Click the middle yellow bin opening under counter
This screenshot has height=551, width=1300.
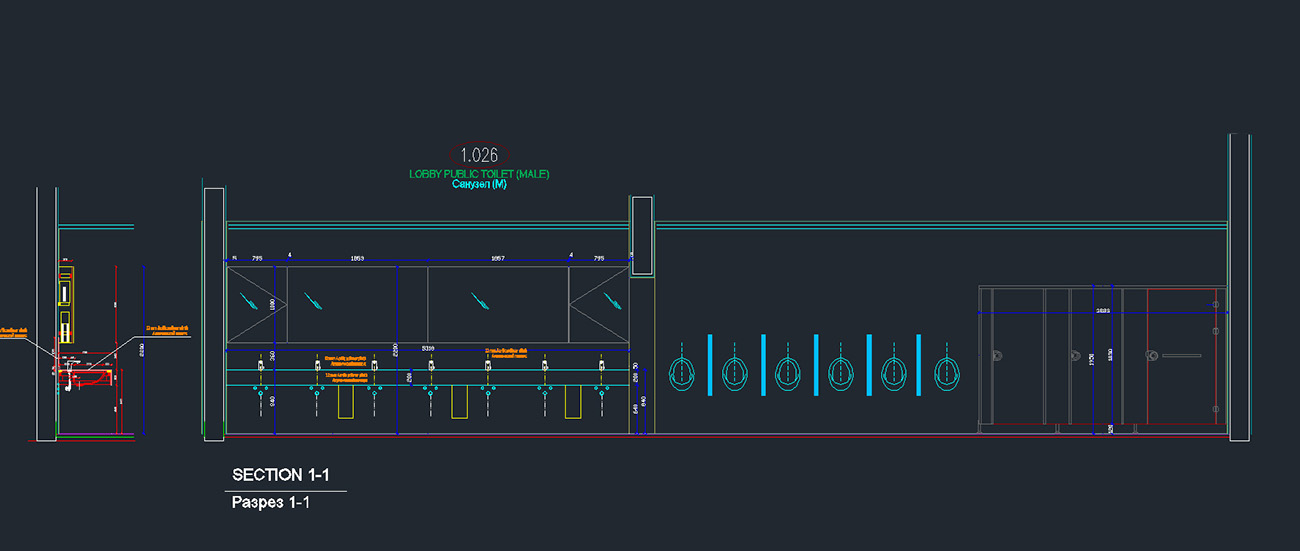pyautogui.click(x=460, y=402)
